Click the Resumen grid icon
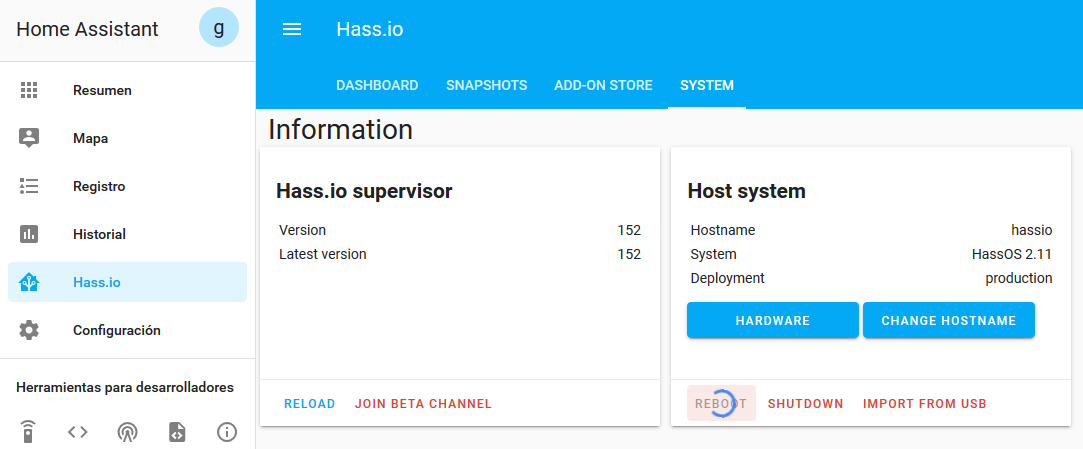Image resolution: width=1083 pixels, height=449 pixels. click(28, 90)
